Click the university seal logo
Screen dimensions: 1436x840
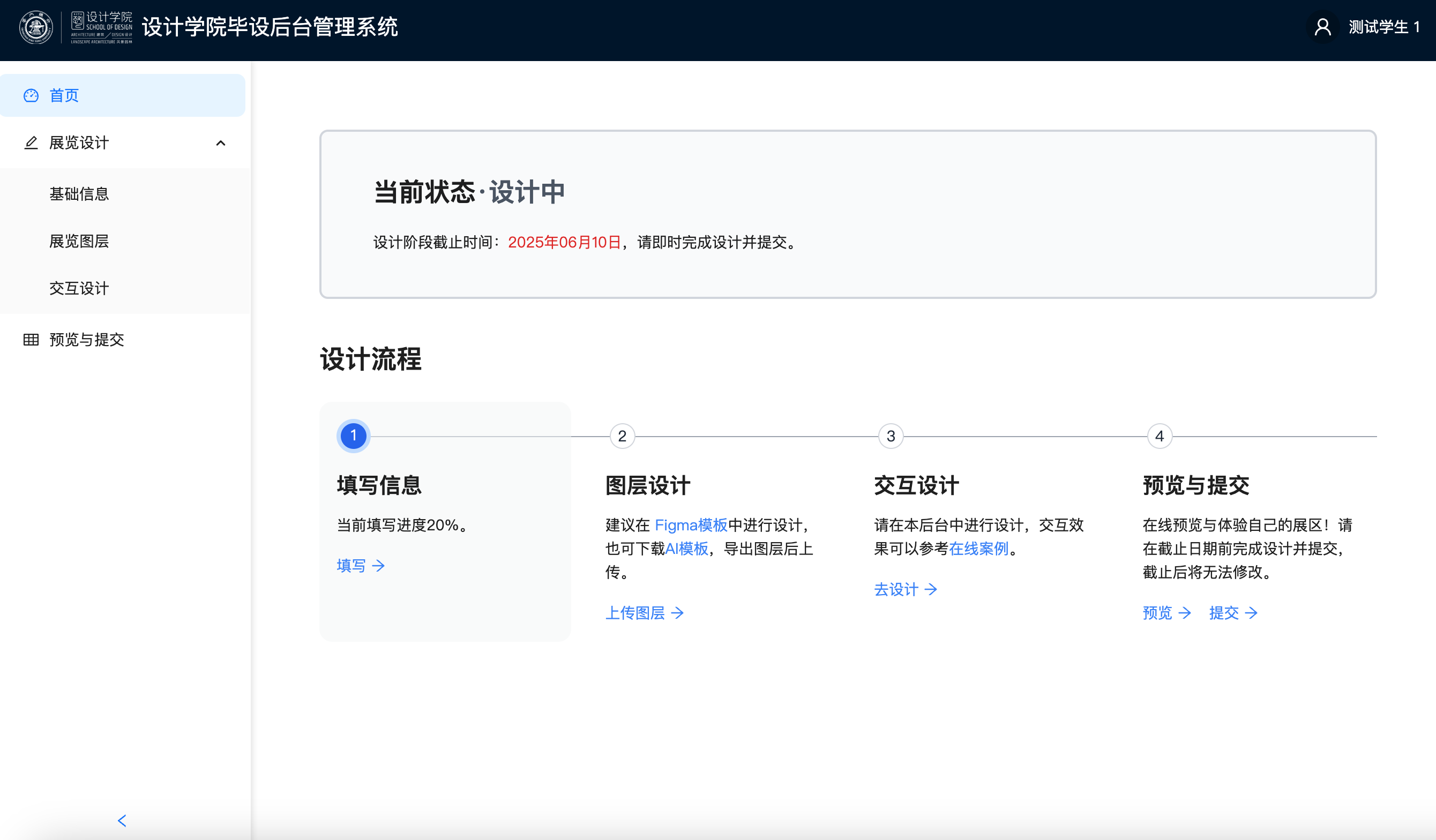click(36, 27)
